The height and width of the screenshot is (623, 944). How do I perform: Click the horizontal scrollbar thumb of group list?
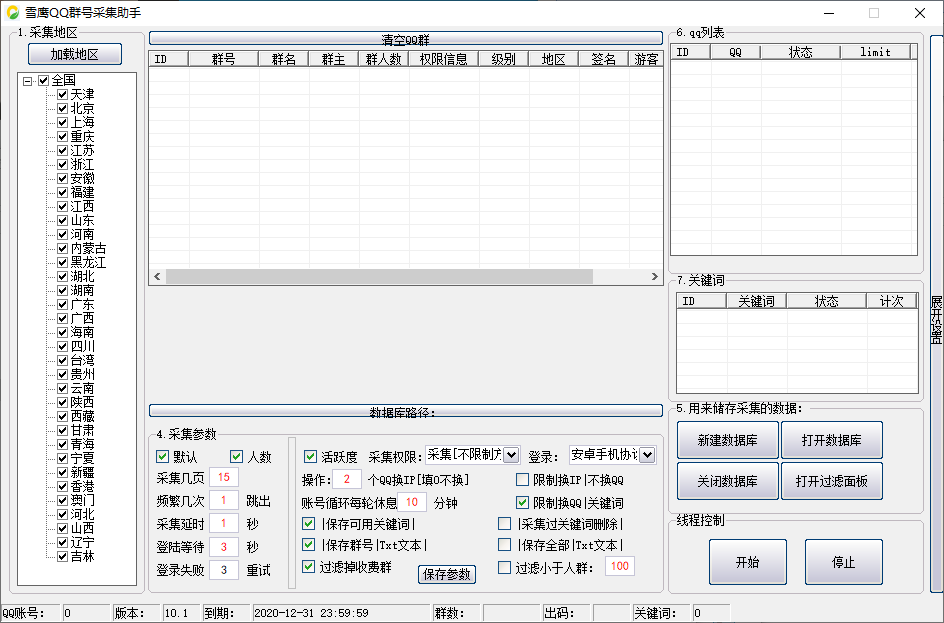pos(379,276)
